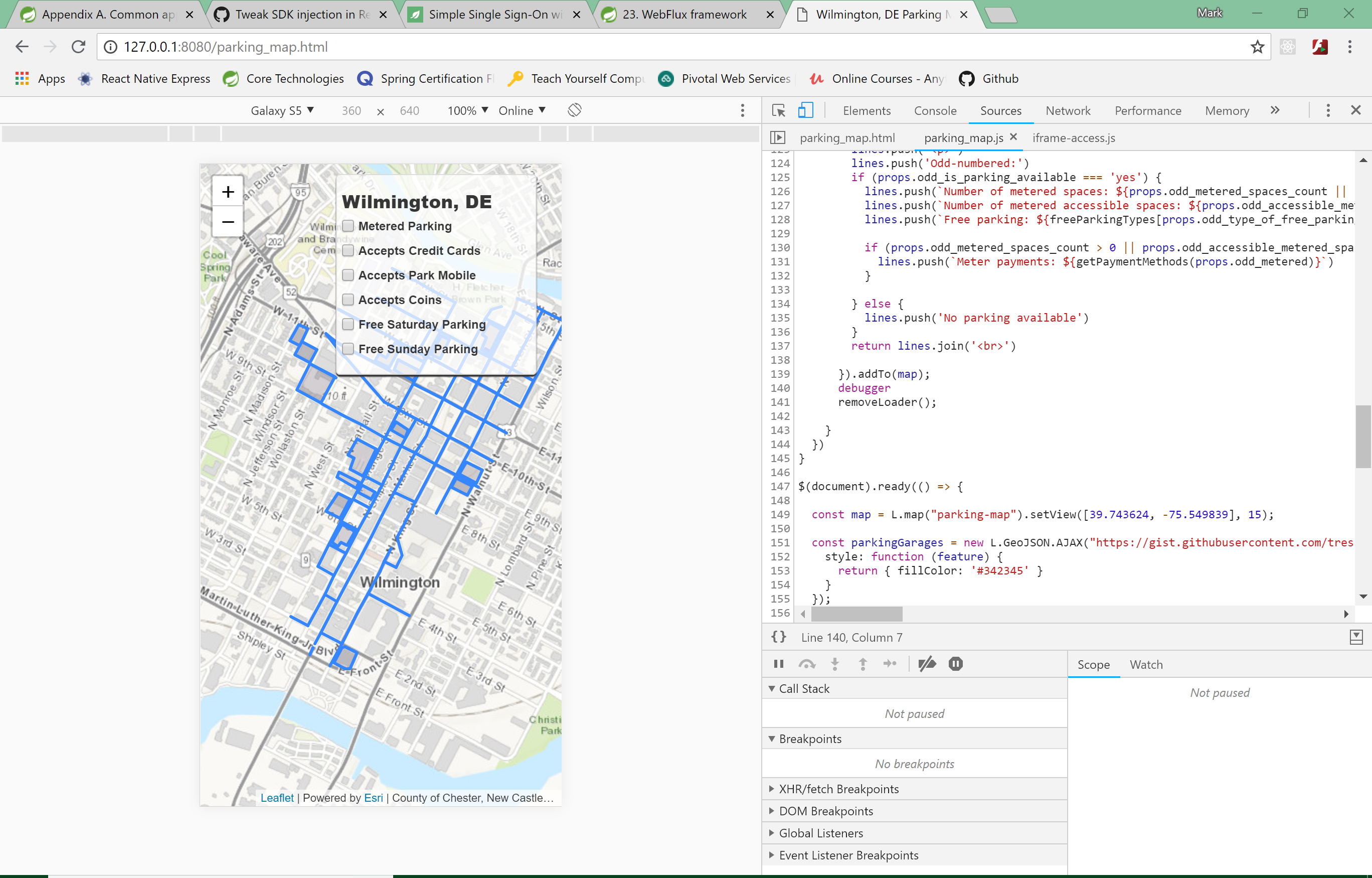Viewport: 1372px width, 878px height.
Task: Click the inspect element picker icon
Action: click(778, 110)
